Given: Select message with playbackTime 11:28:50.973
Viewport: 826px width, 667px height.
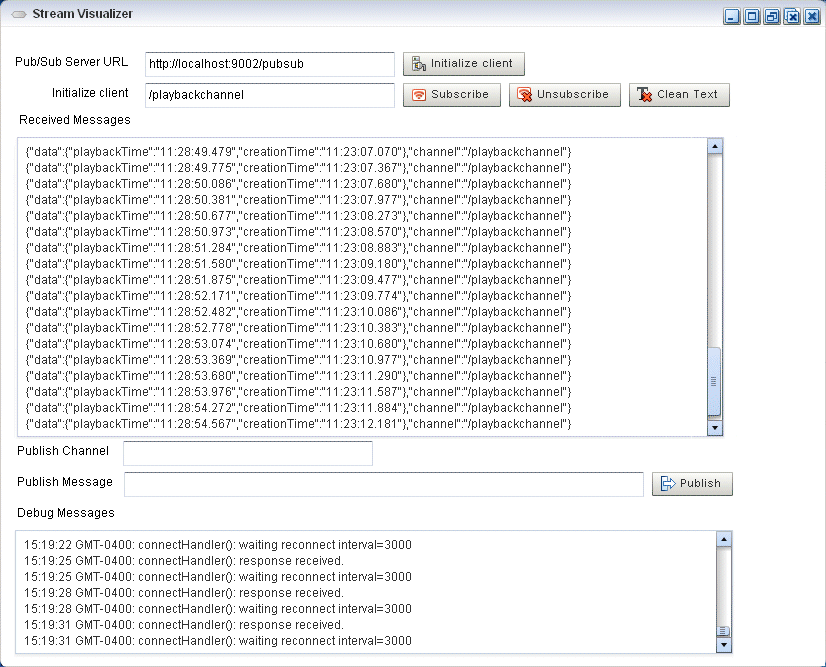Looking at the screenshot, I should click(x=298, y=232).
